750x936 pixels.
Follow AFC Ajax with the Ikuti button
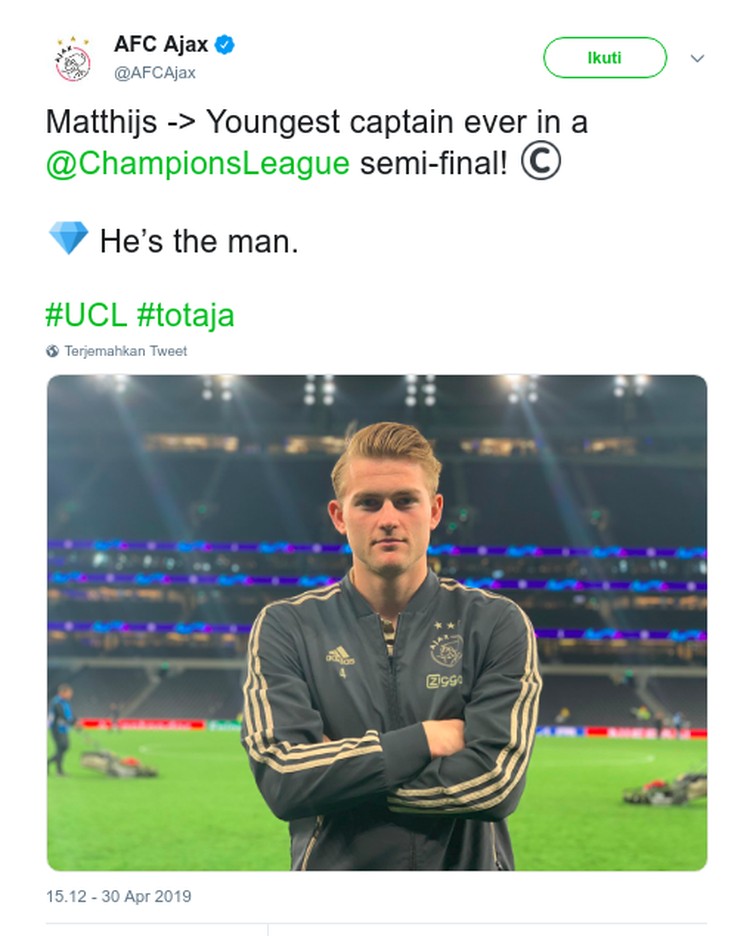(x=604, y=58)
